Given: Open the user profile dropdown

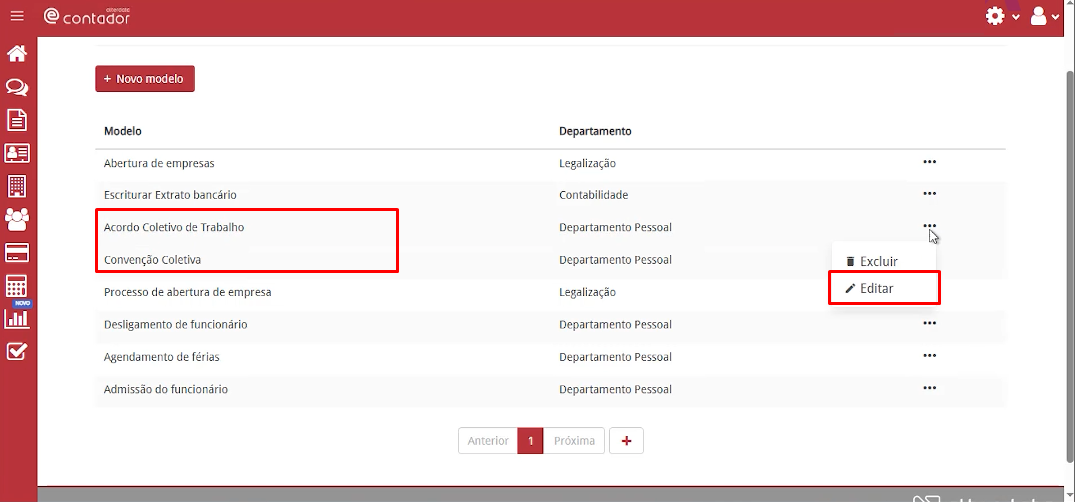Looking at the screenshot, I should point(1045,16).
